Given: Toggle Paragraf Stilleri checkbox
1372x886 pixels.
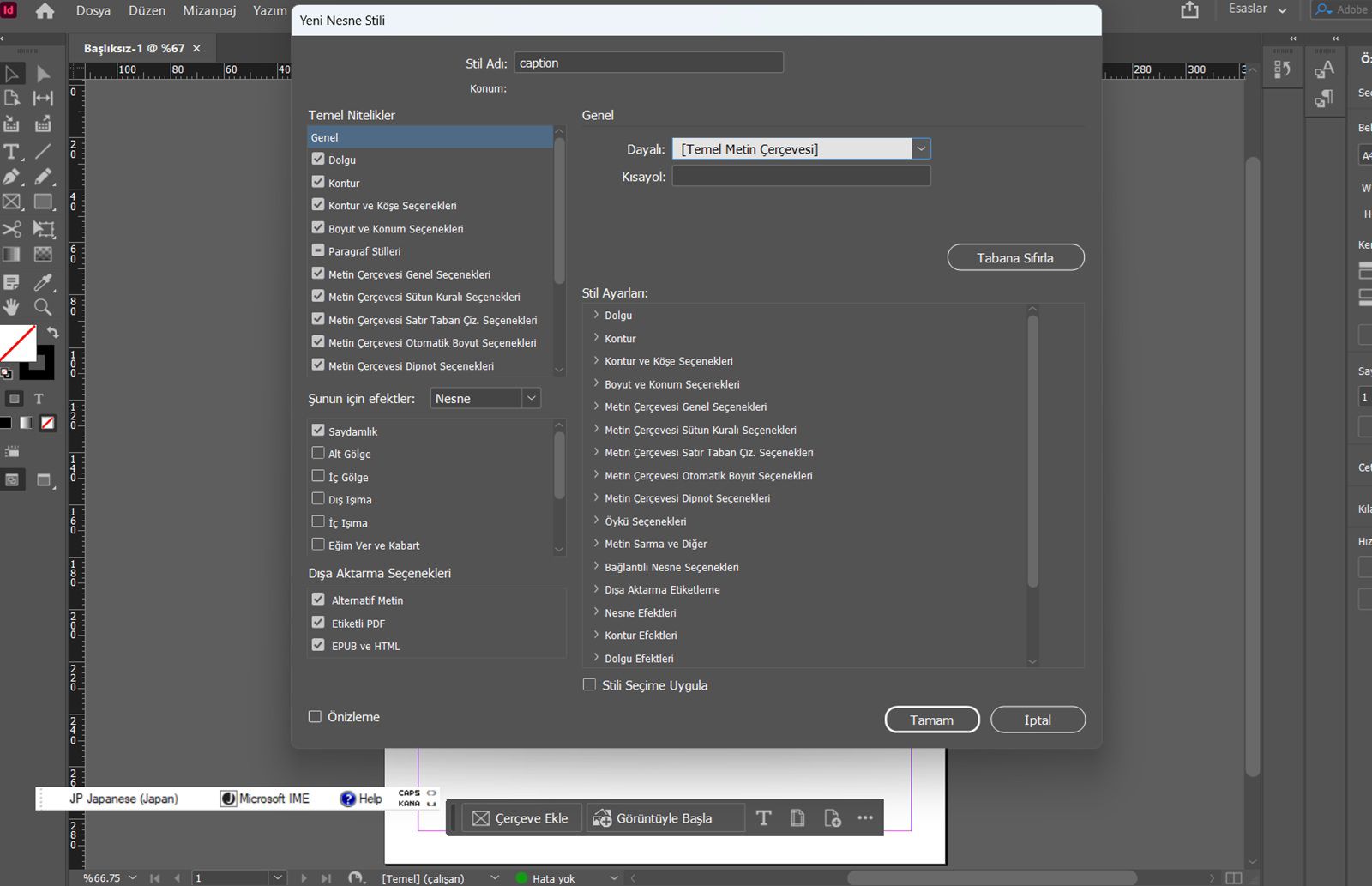Looking at the screenshot, I should coord(318,250).
